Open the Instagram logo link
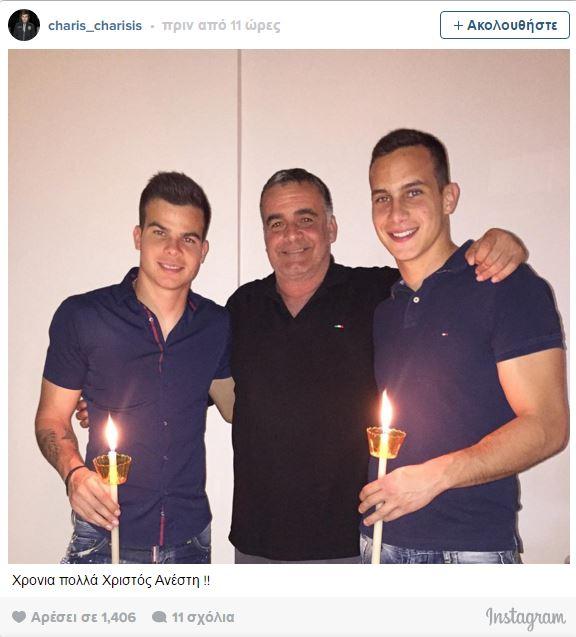This screenshot has width=576, height=637. 526,619
